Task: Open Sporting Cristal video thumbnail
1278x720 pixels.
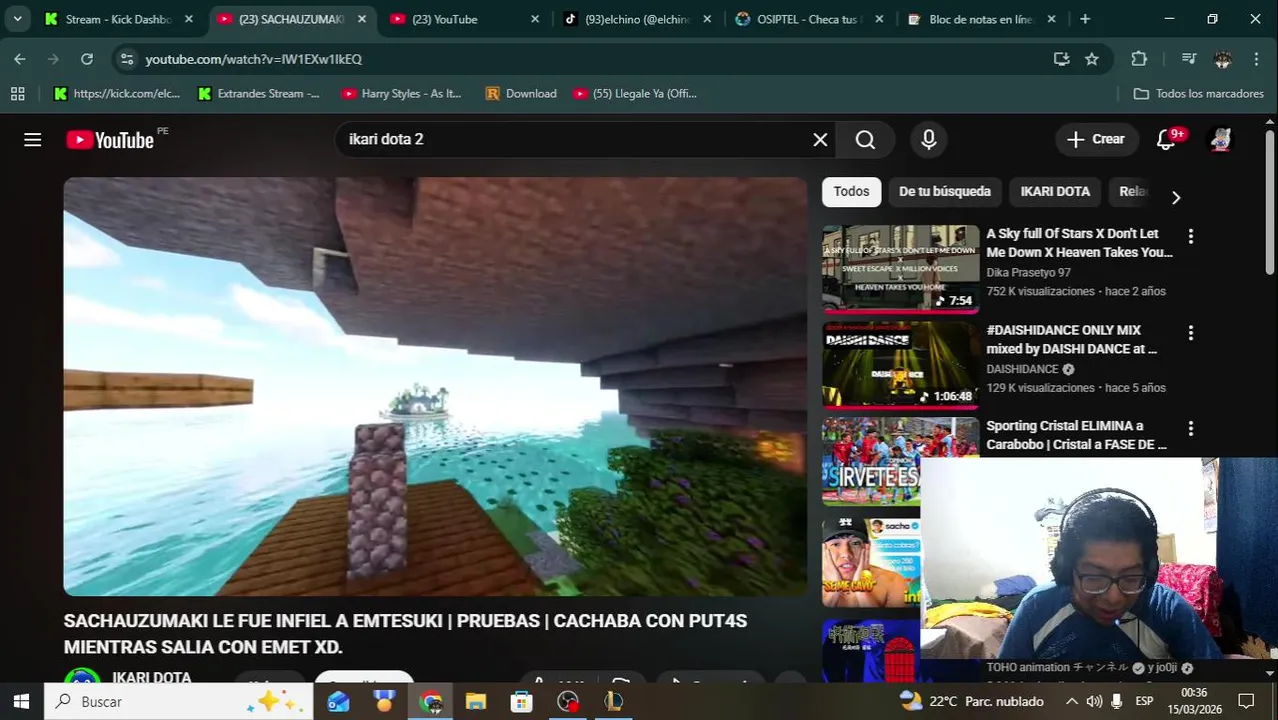Action: tap(901, 462)
